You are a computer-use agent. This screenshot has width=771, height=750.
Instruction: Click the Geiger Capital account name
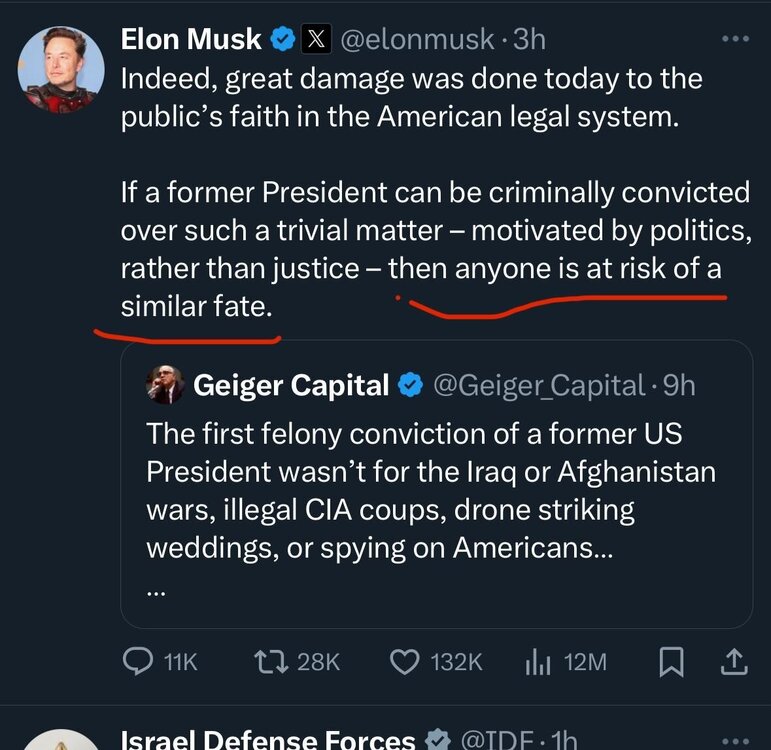click(290, 384)
